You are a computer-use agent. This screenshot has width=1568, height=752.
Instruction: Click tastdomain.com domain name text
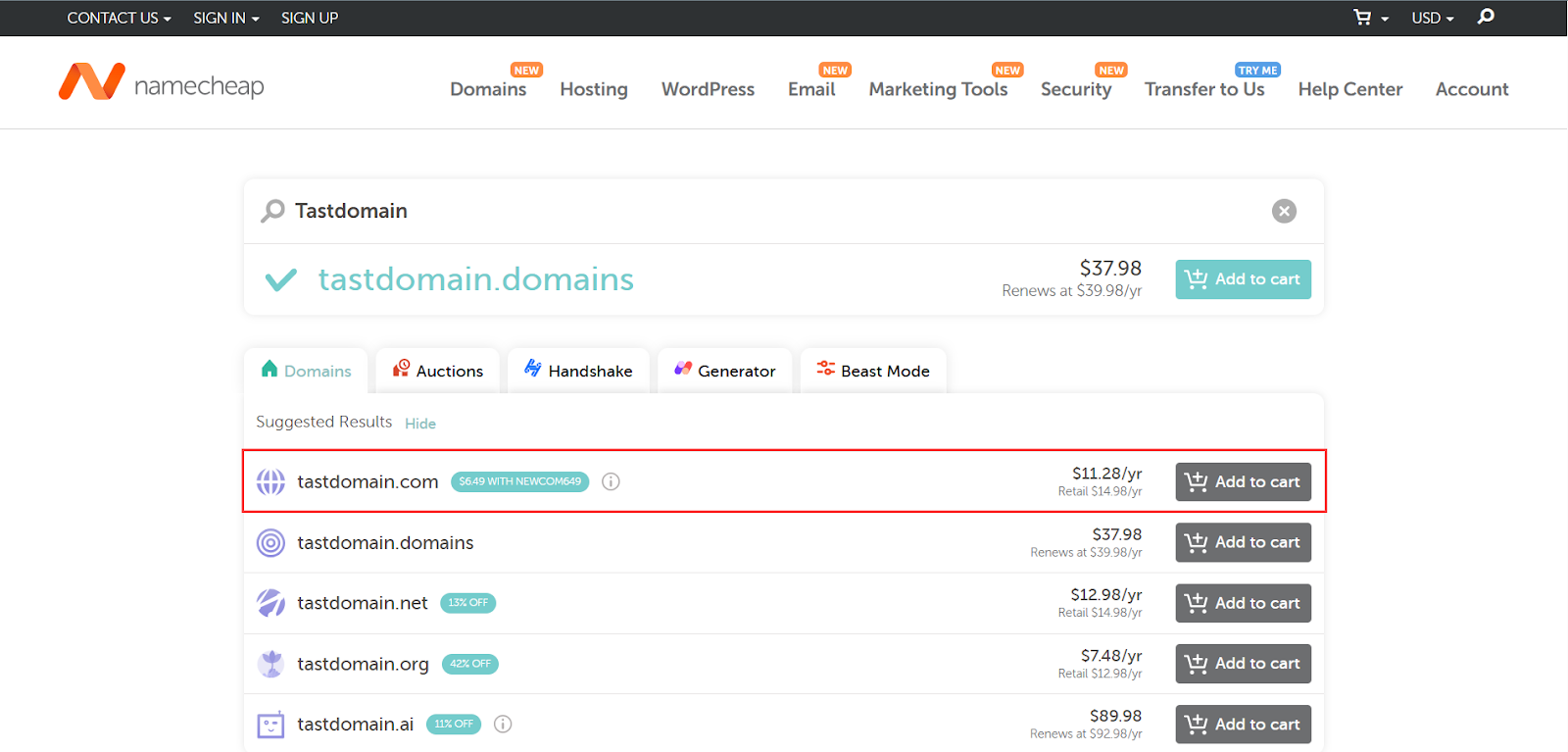pos(367,481)
